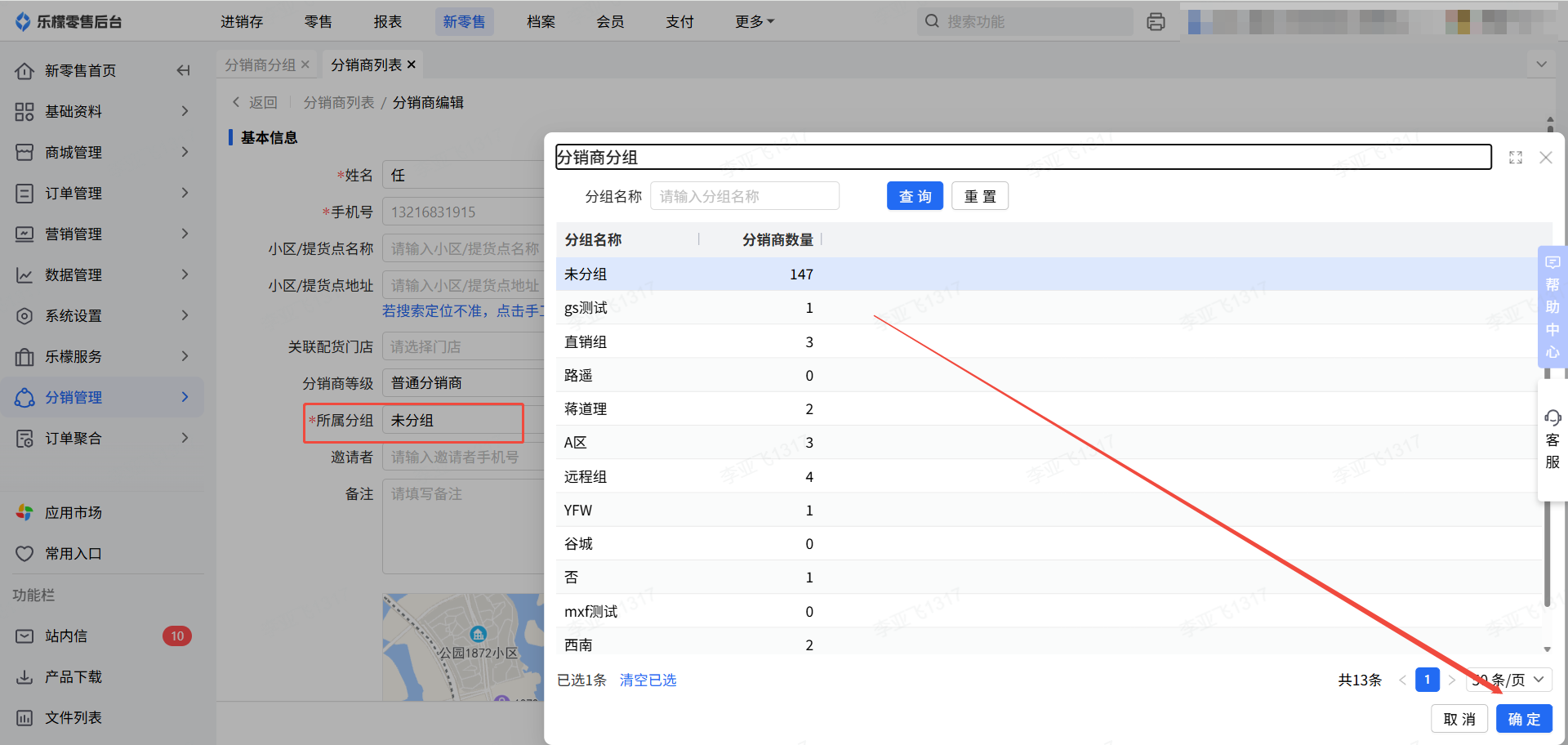Switch to the 分销商分组 tab

tap(260, 65)
